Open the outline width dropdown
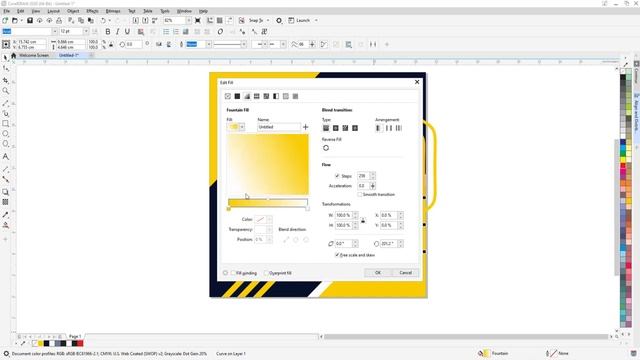This screenshot has height=360, width=640. click(x=208, y=44)
